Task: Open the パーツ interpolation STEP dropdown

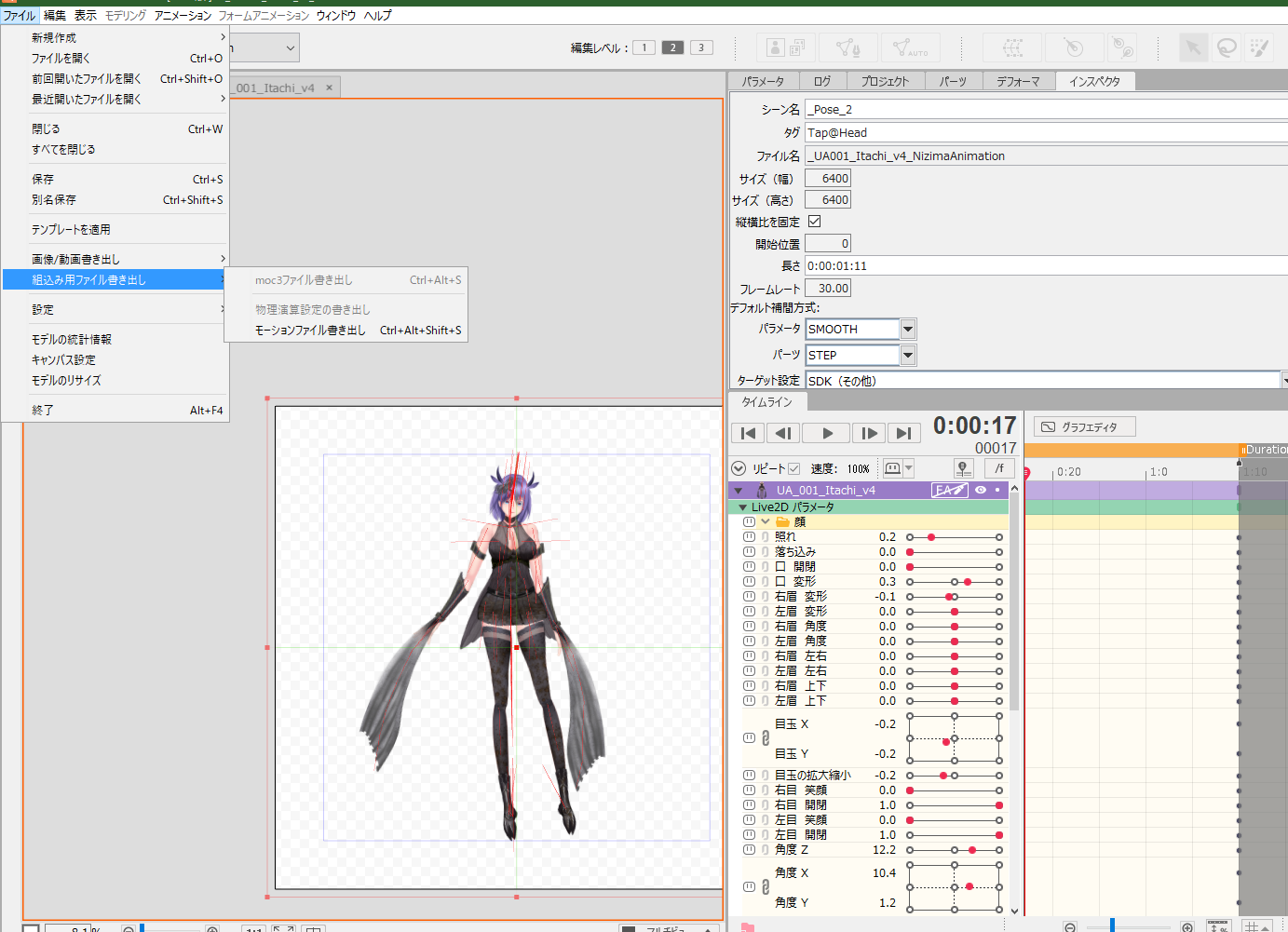Action: 908,356
